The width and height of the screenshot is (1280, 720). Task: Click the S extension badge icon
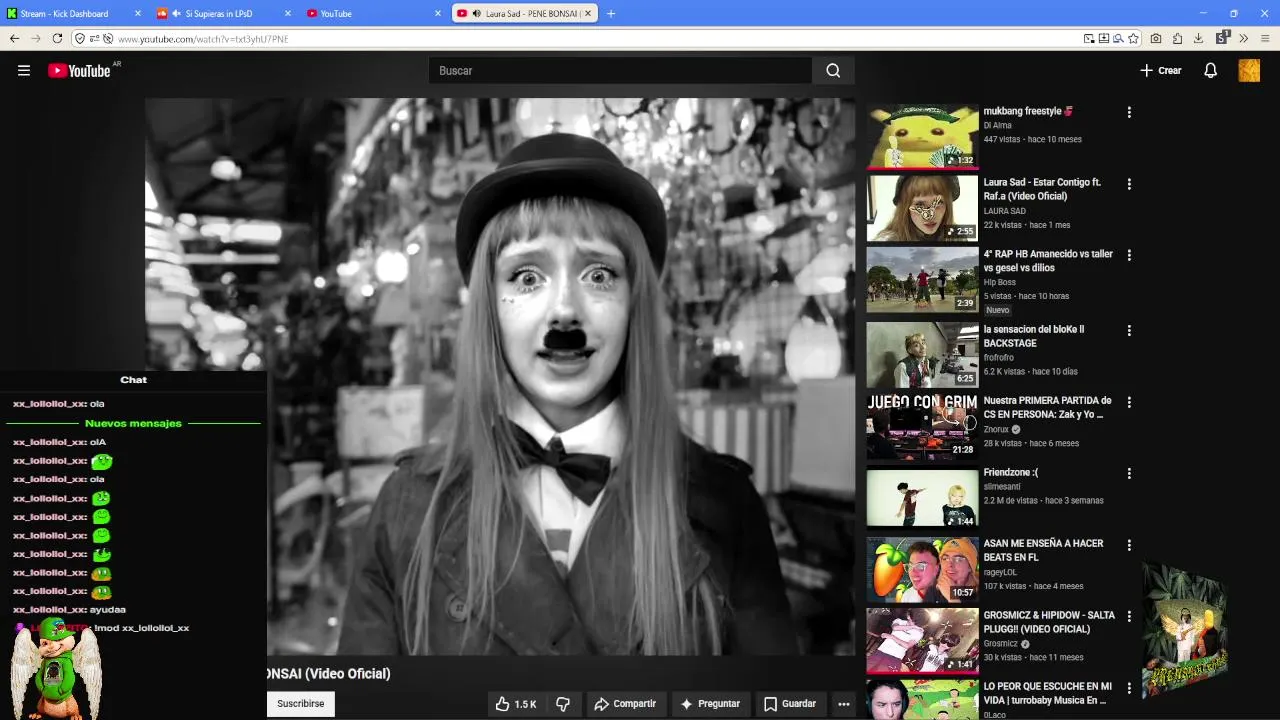pyautogui.click(x=1222, y=38)
